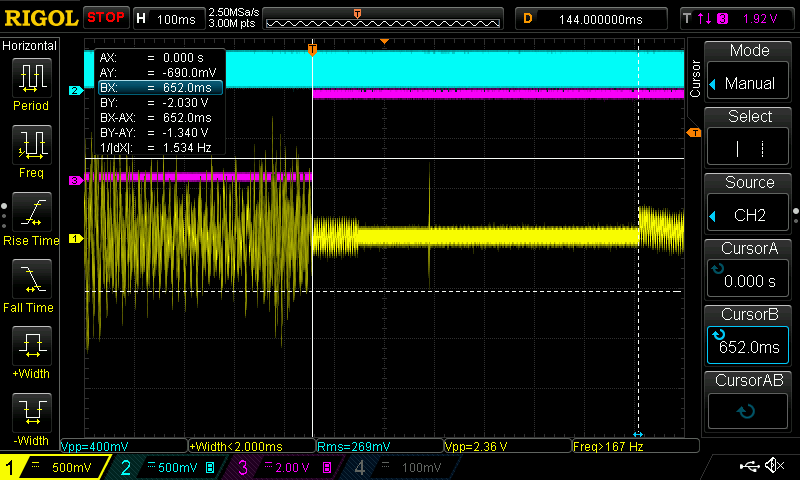The width and height of the screenshot is (800, 480).
Task: Choose the Fall Time measurement icon
Action: pyautogui.click(x=32, y=279)
